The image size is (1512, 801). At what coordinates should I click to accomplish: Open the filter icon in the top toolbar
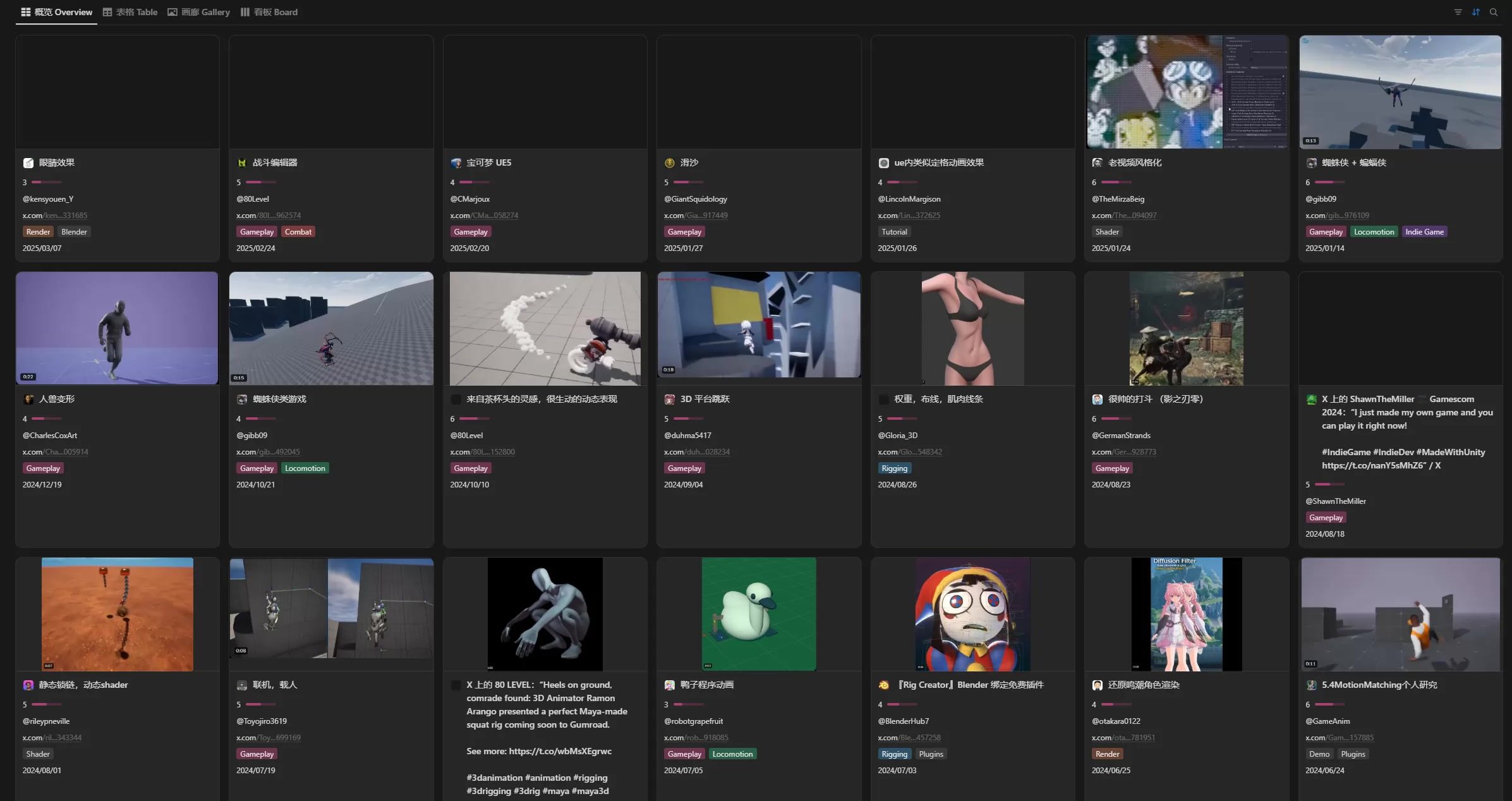click(x=1458, y=12)
